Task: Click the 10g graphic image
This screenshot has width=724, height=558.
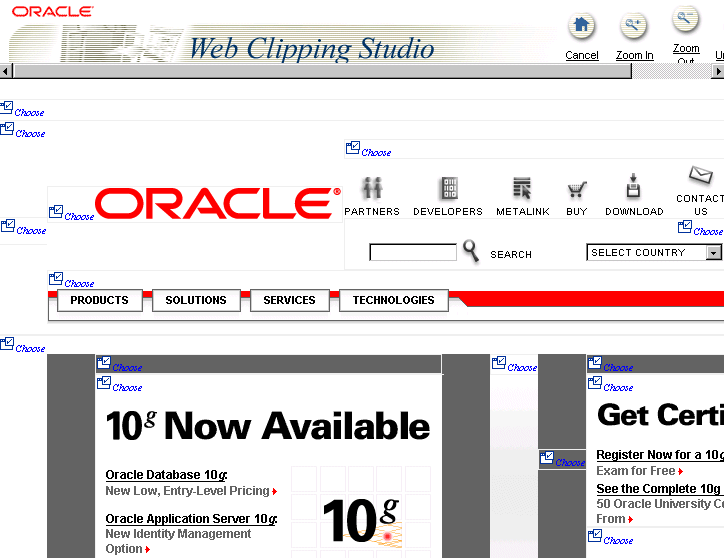Action: click(x=361, y=520)
